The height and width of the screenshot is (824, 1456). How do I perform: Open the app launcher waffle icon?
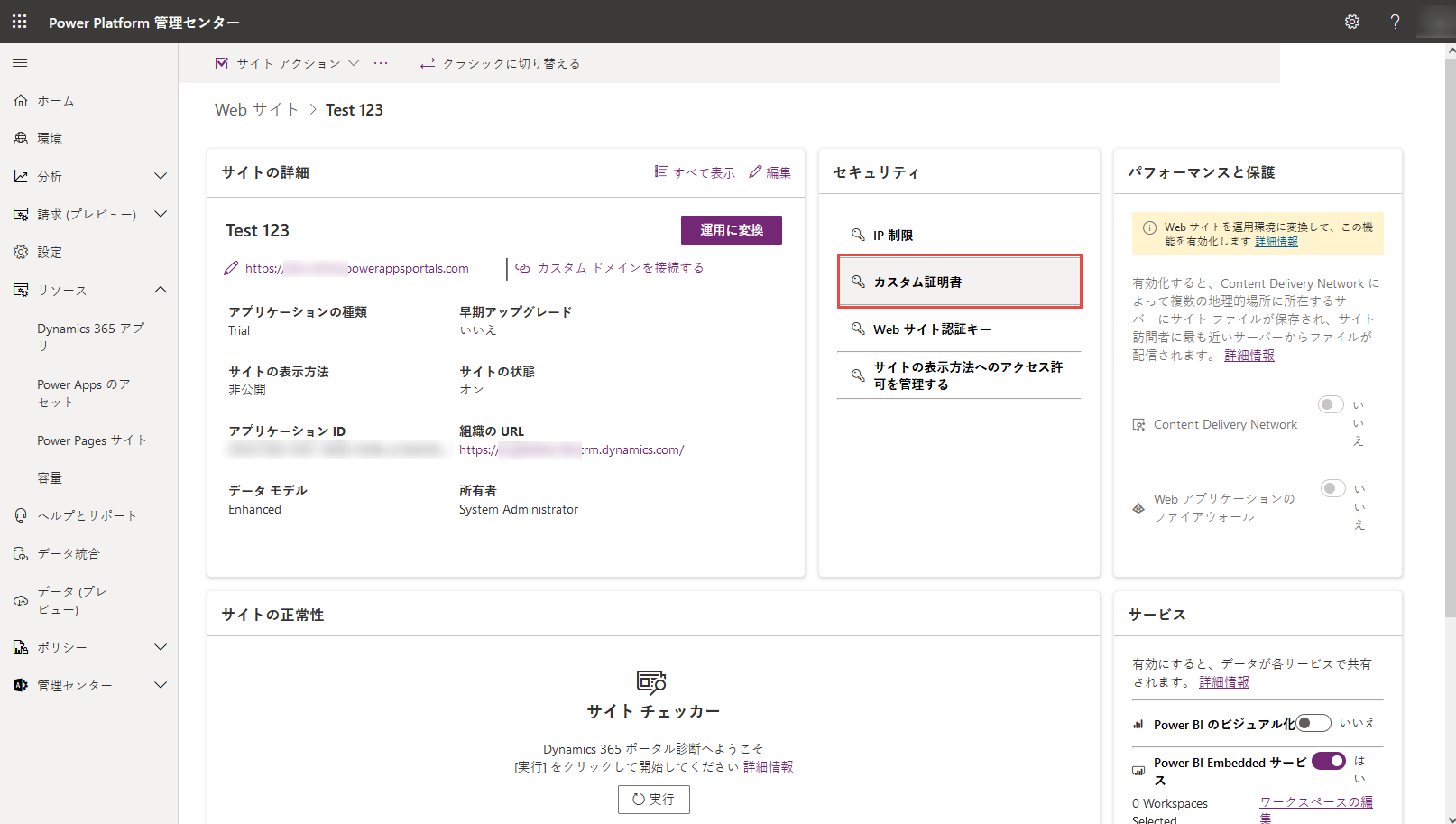[20, 22]
